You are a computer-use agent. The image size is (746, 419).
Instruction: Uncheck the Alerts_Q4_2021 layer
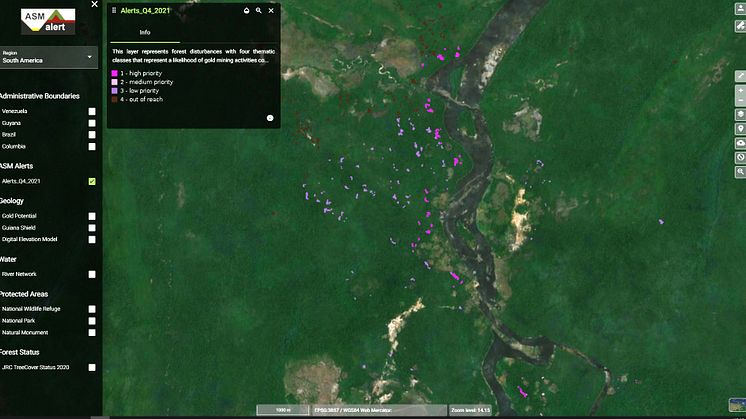click(92, 181)
